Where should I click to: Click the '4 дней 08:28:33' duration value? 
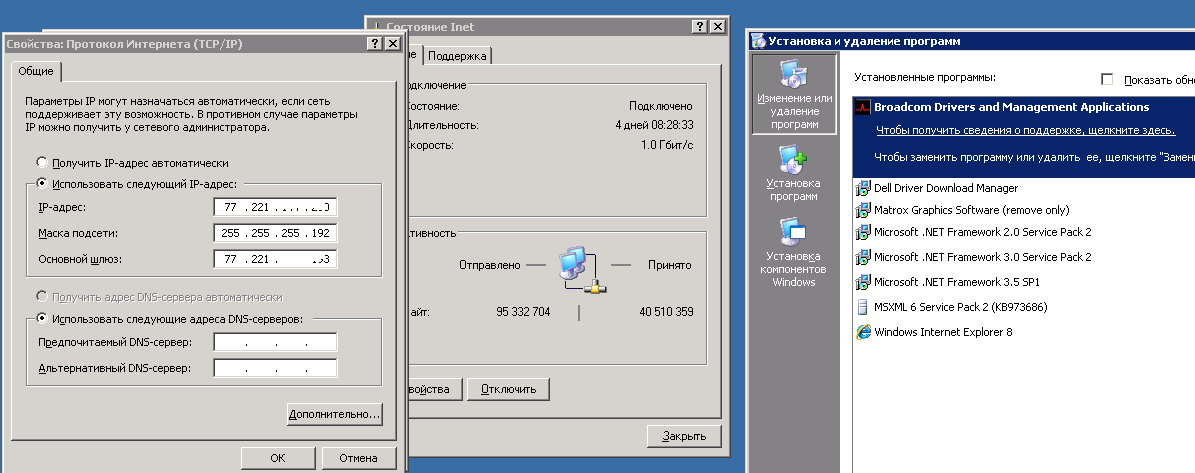654,125
